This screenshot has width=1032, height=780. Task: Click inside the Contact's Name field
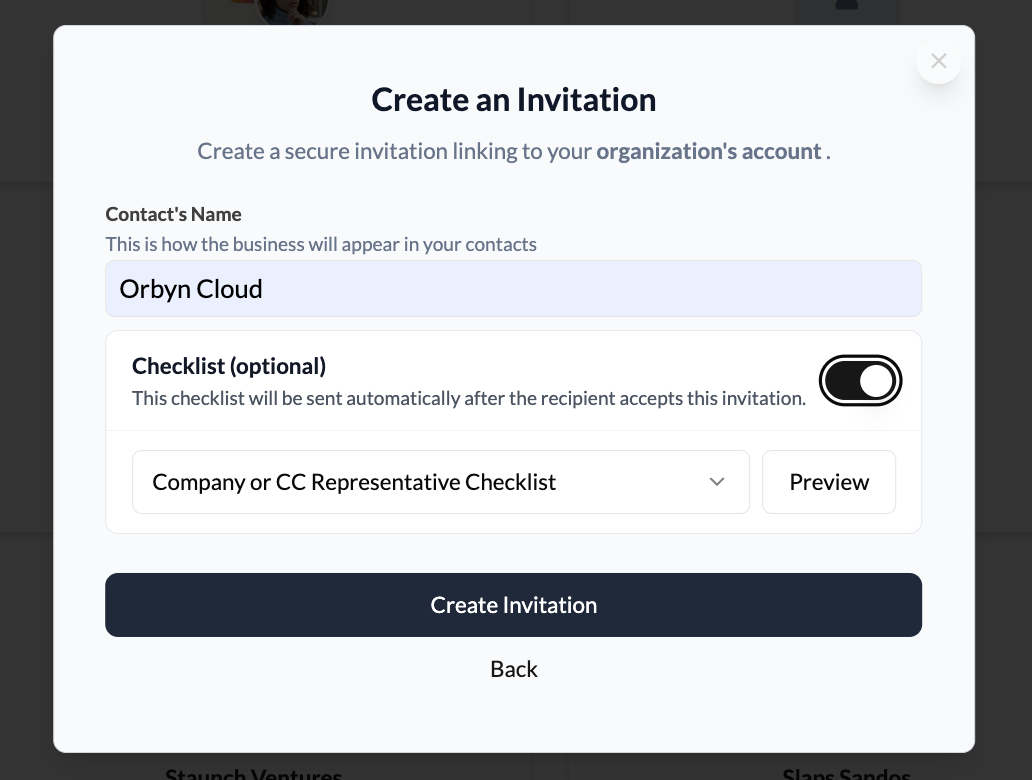pos(513,288)
